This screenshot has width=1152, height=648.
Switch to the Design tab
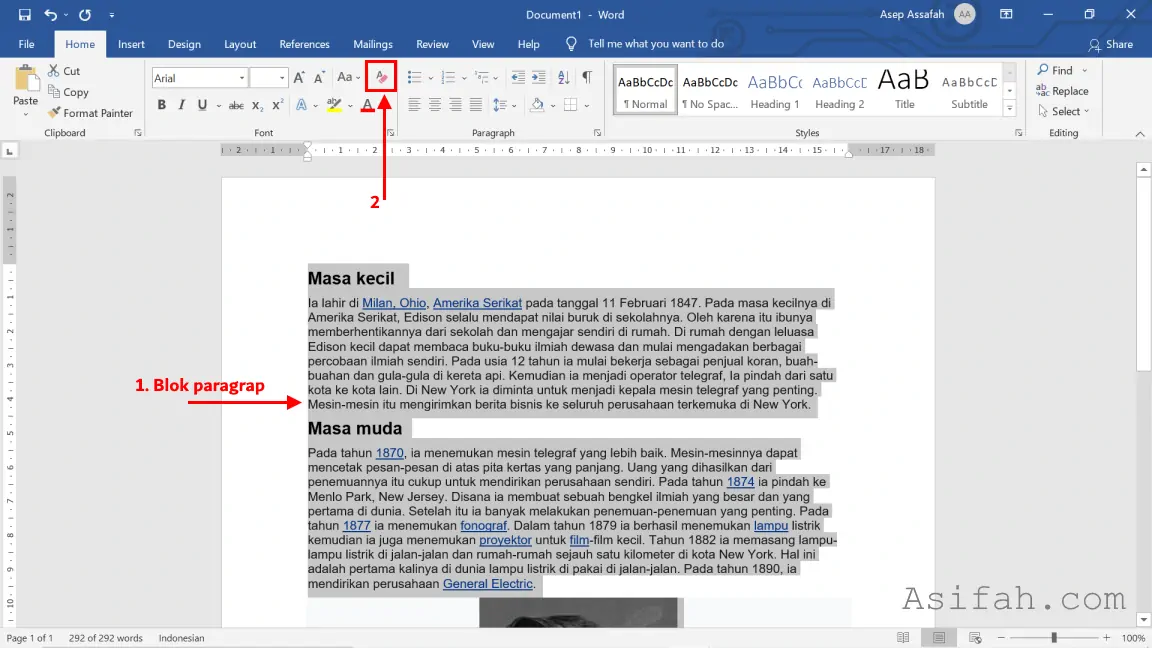184,44
